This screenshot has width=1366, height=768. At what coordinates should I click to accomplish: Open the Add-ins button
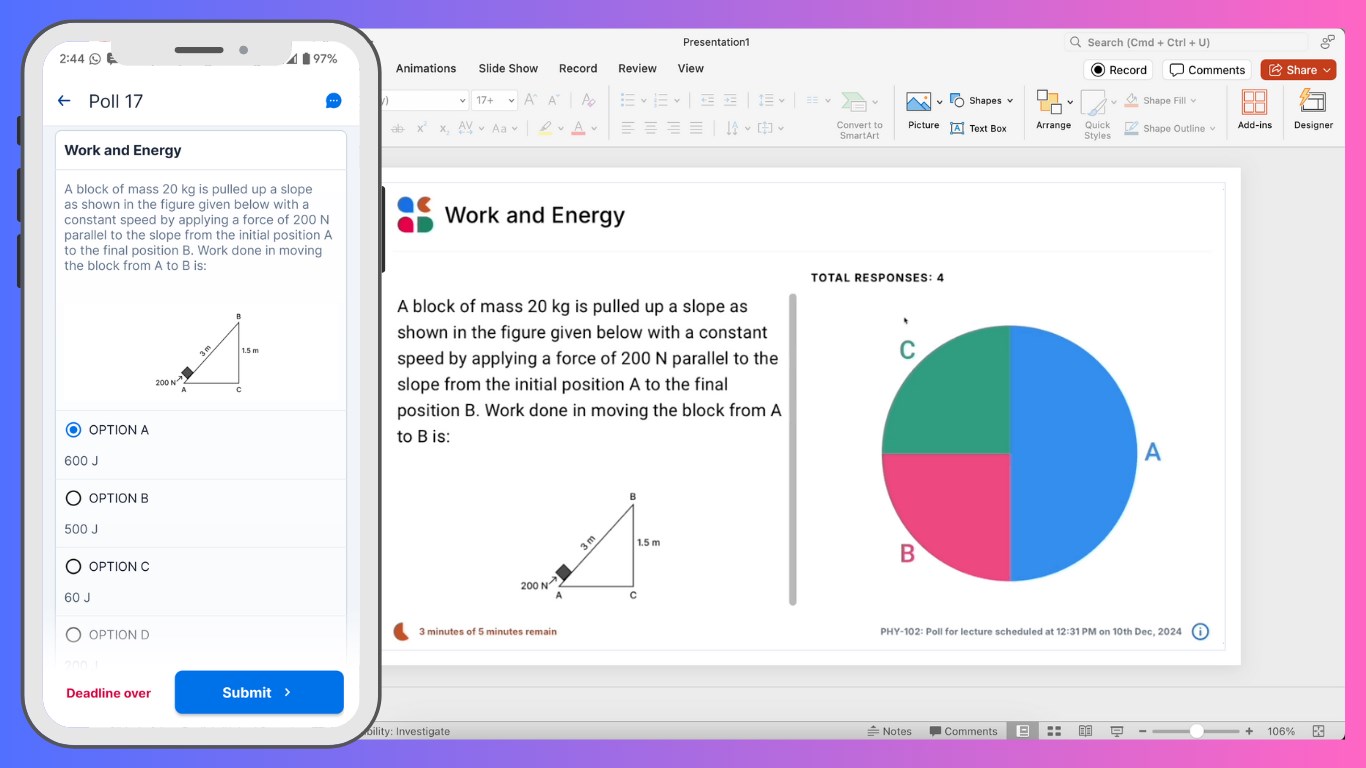point(1254,110)
